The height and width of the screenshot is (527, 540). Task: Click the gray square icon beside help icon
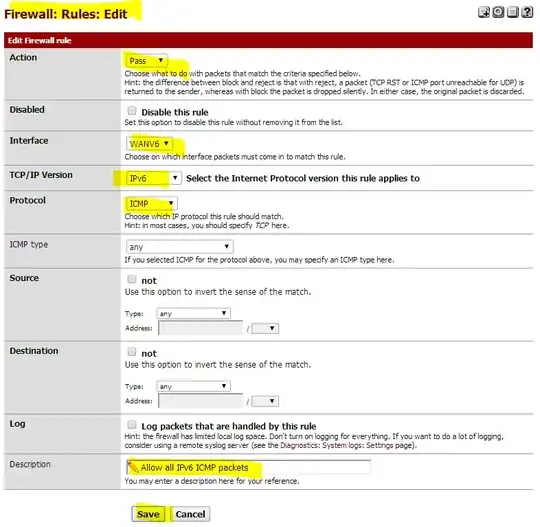click(513, 12)
